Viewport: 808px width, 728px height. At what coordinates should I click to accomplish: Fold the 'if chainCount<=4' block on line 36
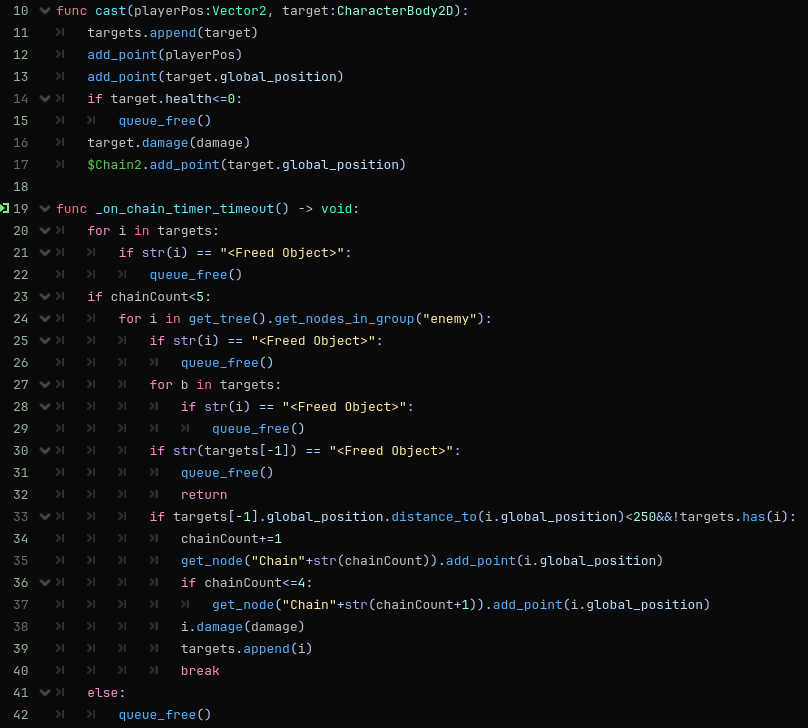click(x=44, y=583)
